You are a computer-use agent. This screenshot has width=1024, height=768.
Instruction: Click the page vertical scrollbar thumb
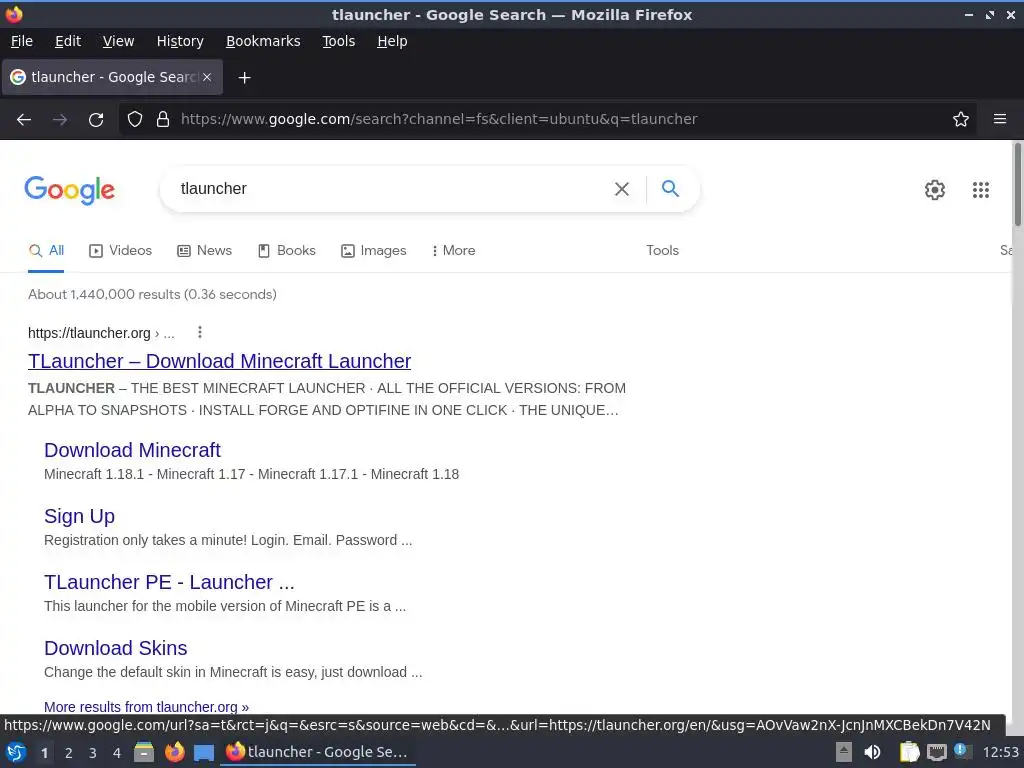[x=1017, y=185]
